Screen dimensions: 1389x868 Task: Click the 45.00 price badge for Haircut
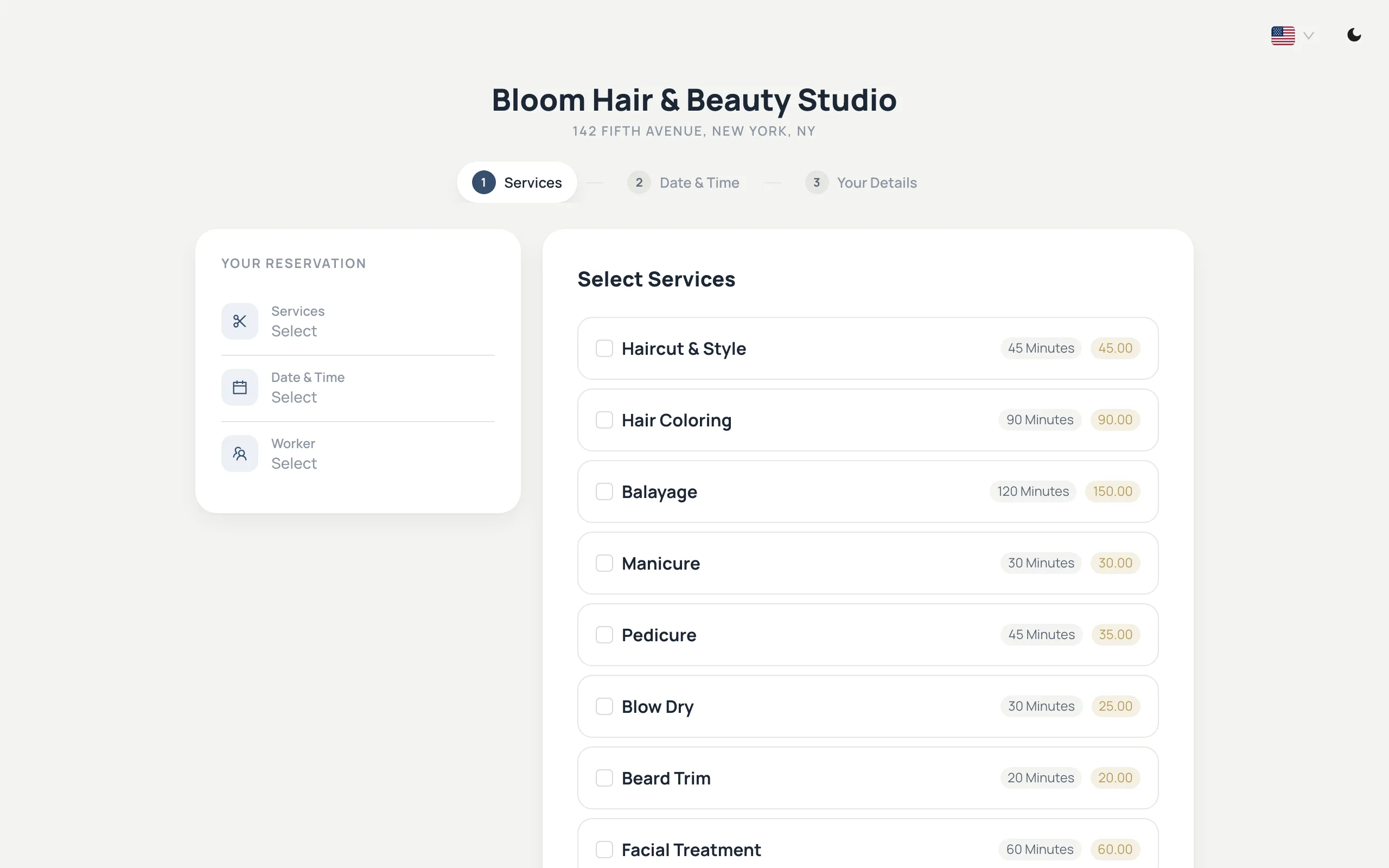pyautogui.click(x=1115, y=348)
